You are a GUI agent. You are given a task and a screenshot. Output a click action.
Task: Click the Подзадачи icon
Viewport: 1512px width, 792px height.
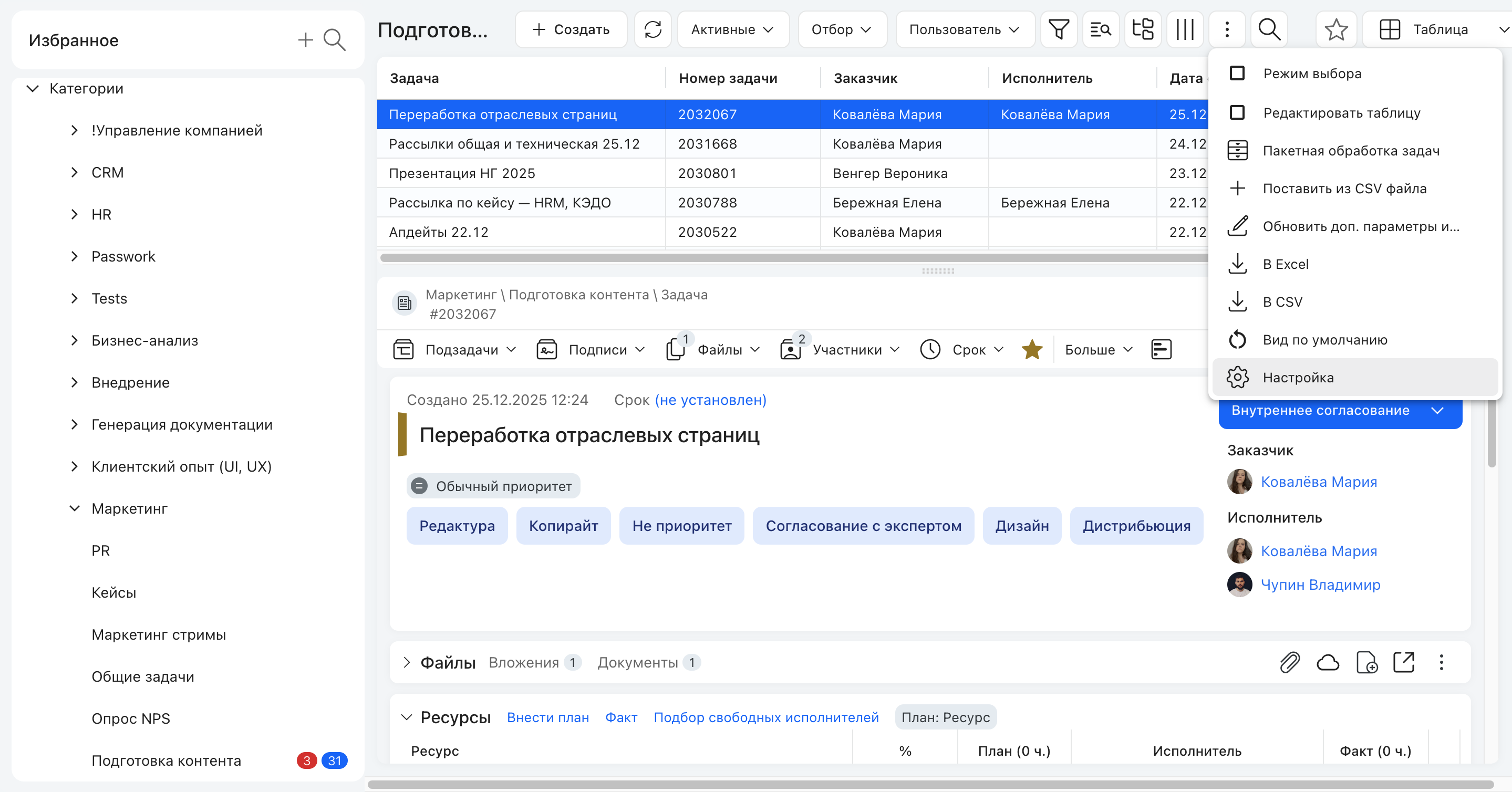point(403,350)
